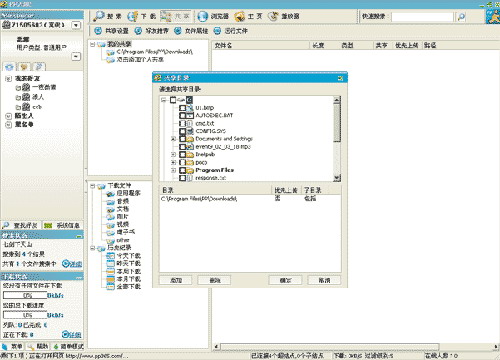Click the OK button in share directory dialog
The width and height of the screenshot is (500, 360).
tap(286, 280)
